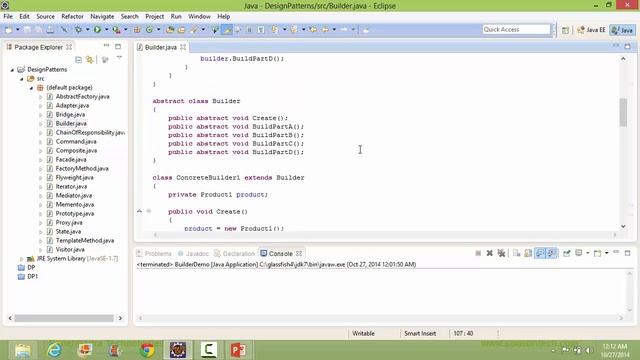
Task: Open File Explorer from taskbar
Action: [x=23, y=350]
